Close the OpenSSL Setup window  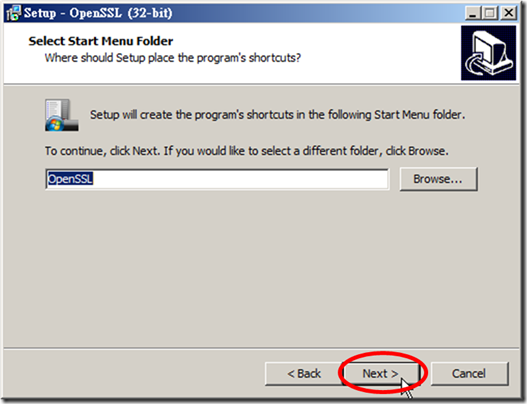pos(509,13)
